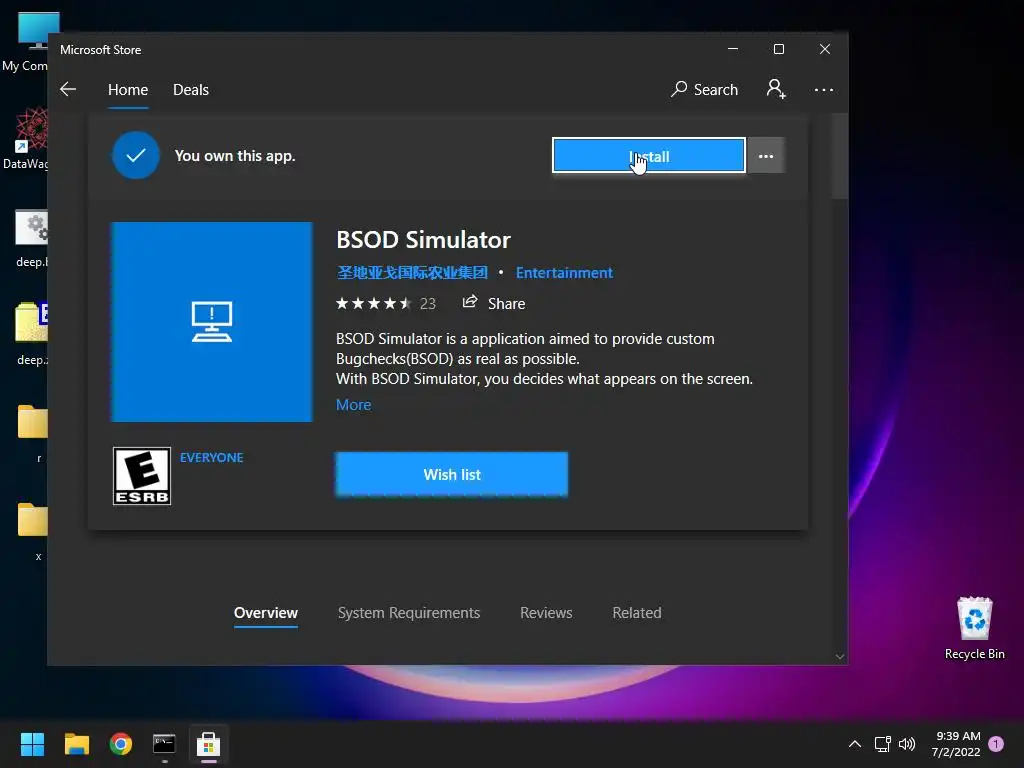Open the Deals tab
The height and width of the screenshot is (768, 1024).
click(x=191, y=89)
